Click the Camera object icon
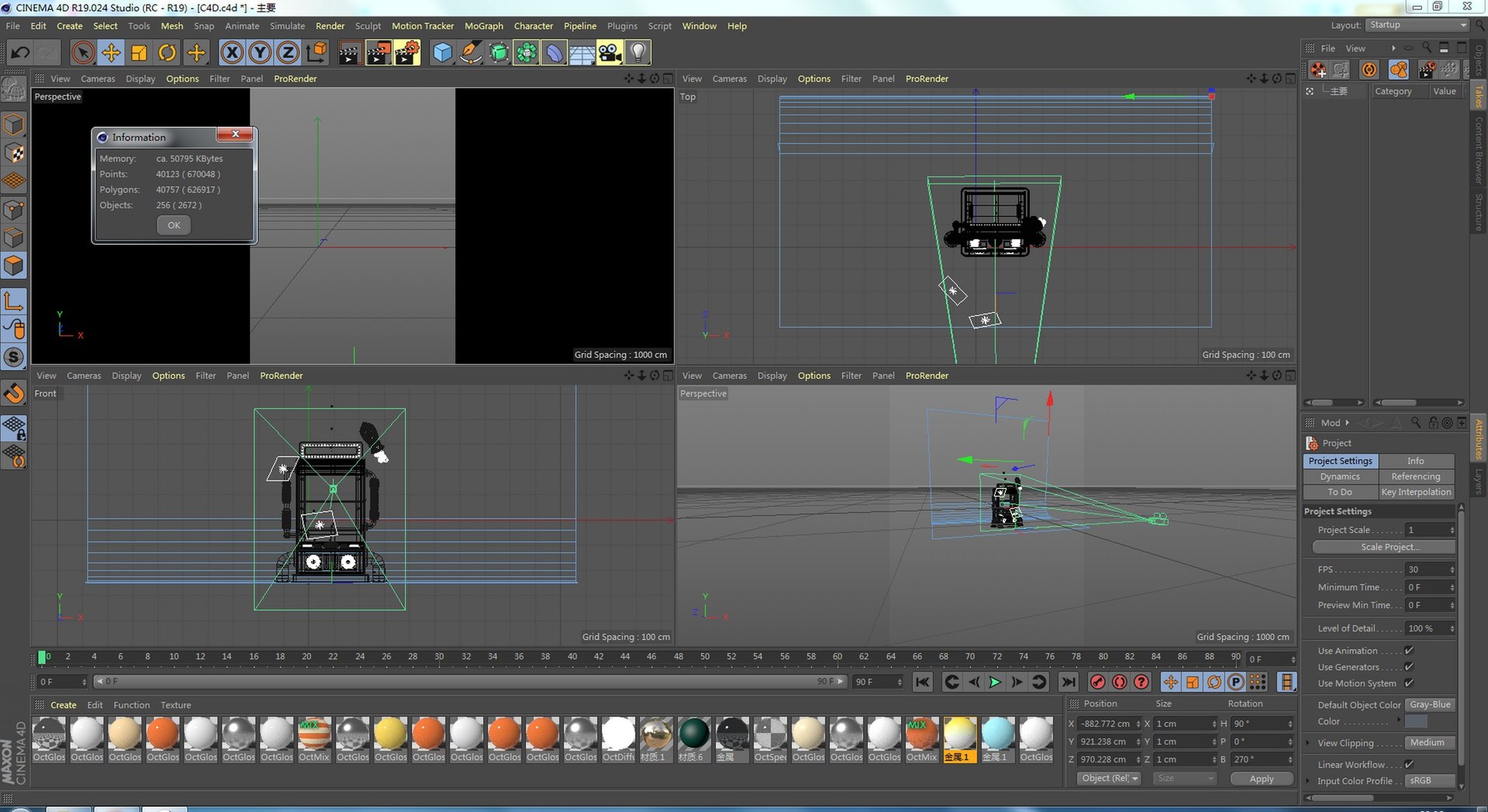 610,53
